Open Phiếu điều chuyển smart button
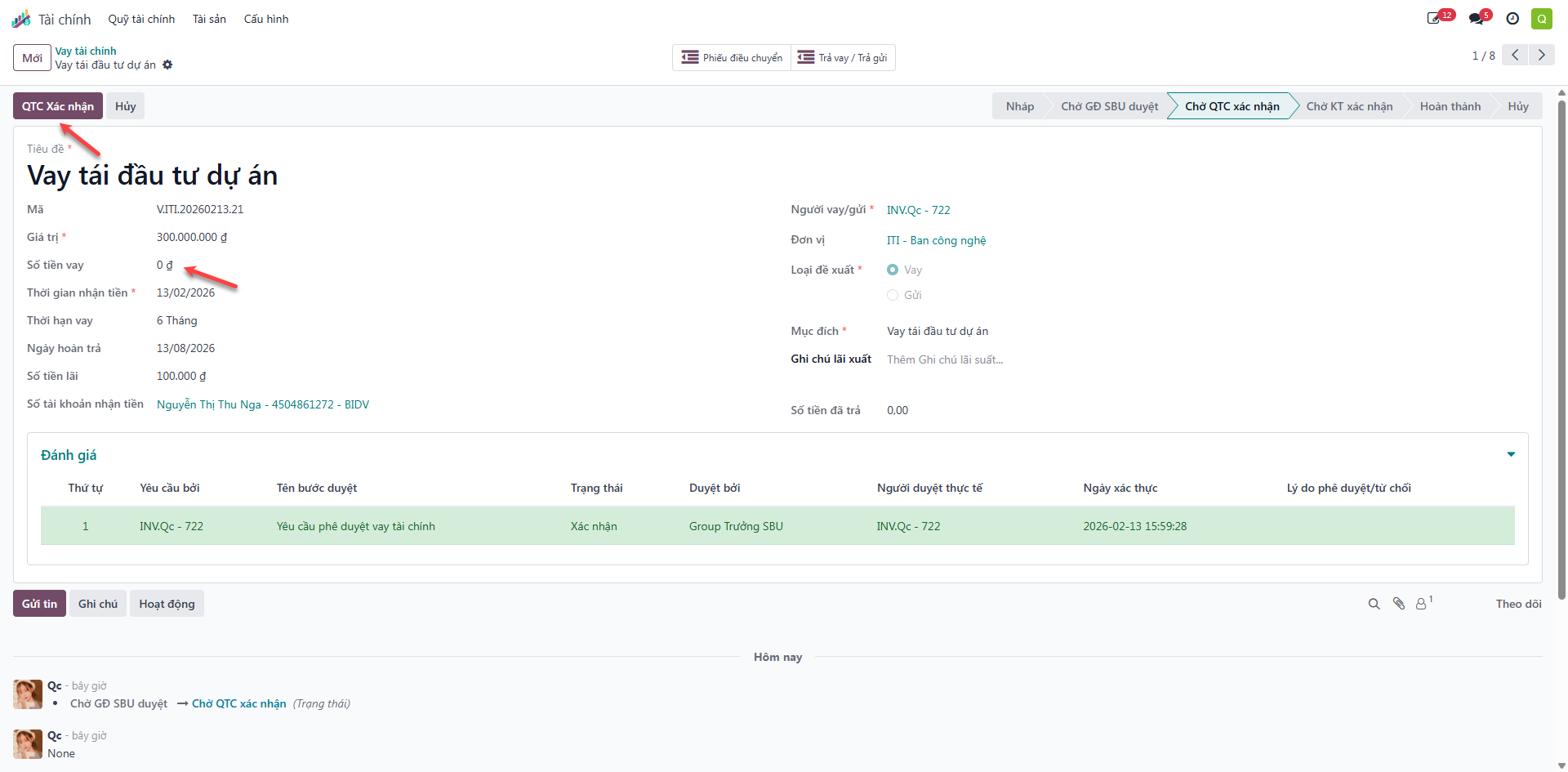 click(732, 57)
